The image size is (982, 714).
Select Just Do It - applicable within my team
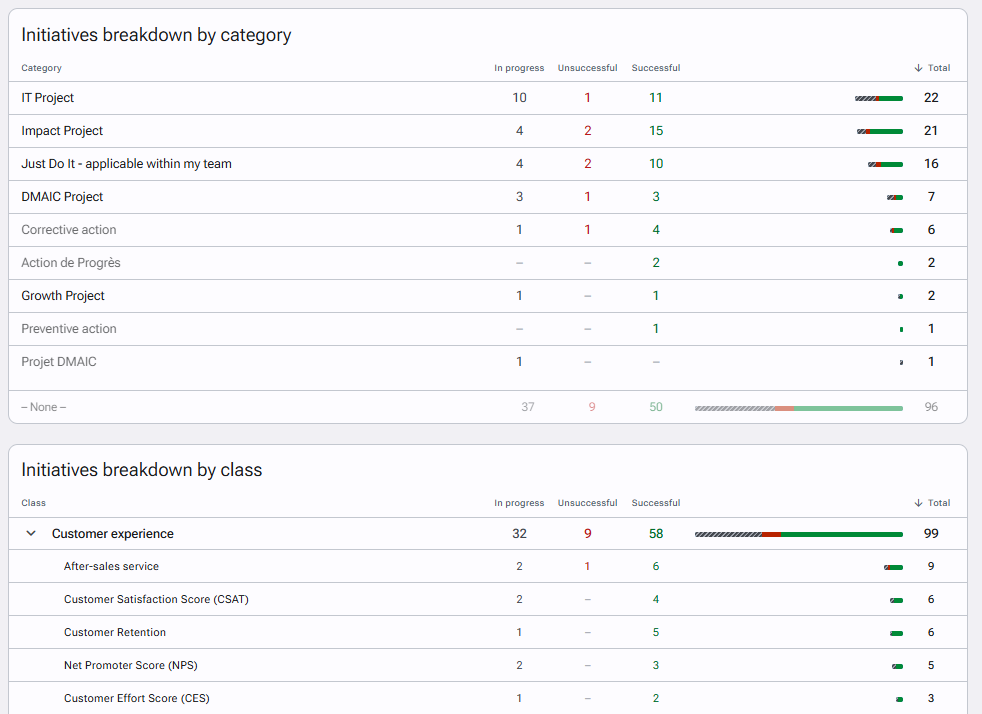coord(127,163)
